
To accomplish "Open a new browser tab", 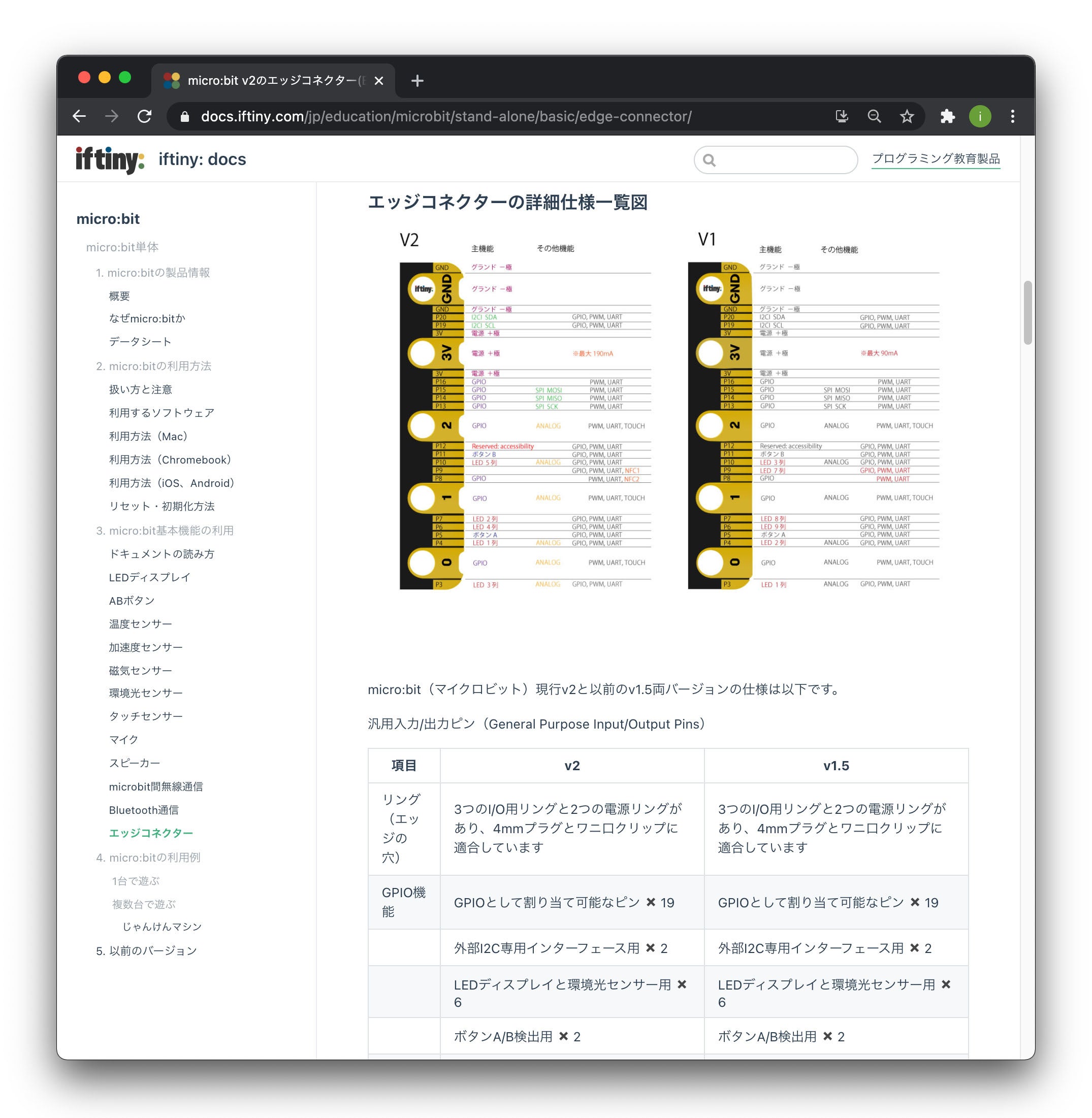I will (417, 81).
